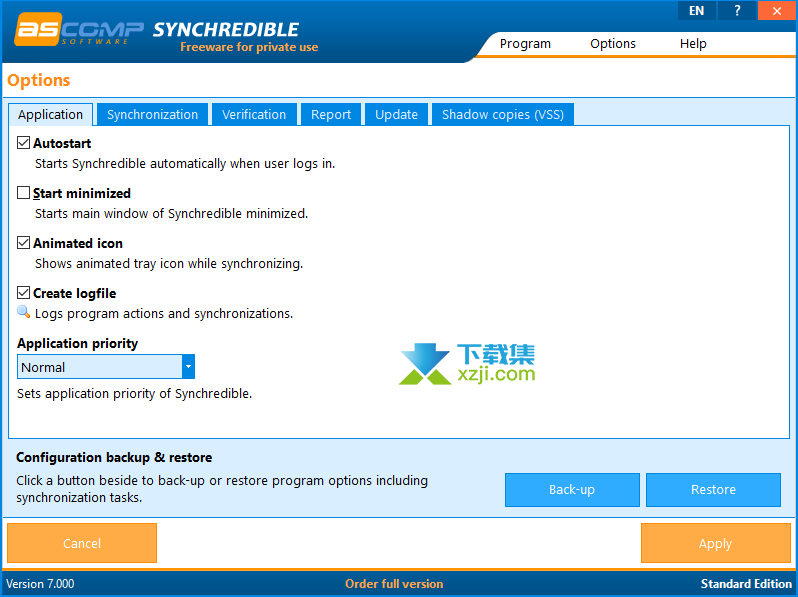Click the Sets application priority description
The height and width of the screenshot is (597, 798).
(x=134, y=393)
